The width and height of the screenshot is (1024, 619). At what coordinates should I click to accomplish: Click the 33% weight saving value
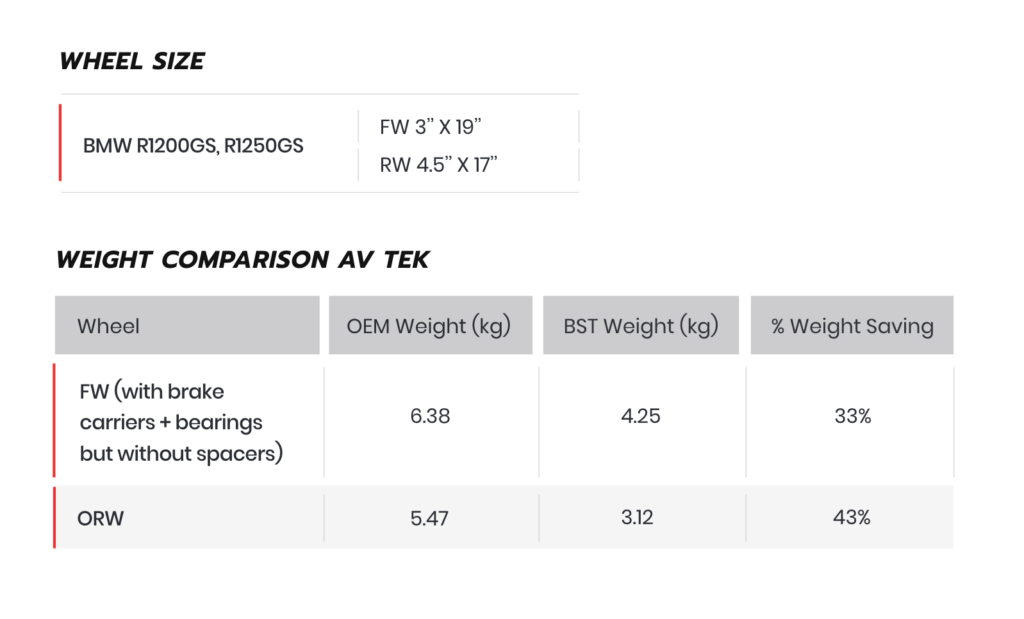[853, 416]
